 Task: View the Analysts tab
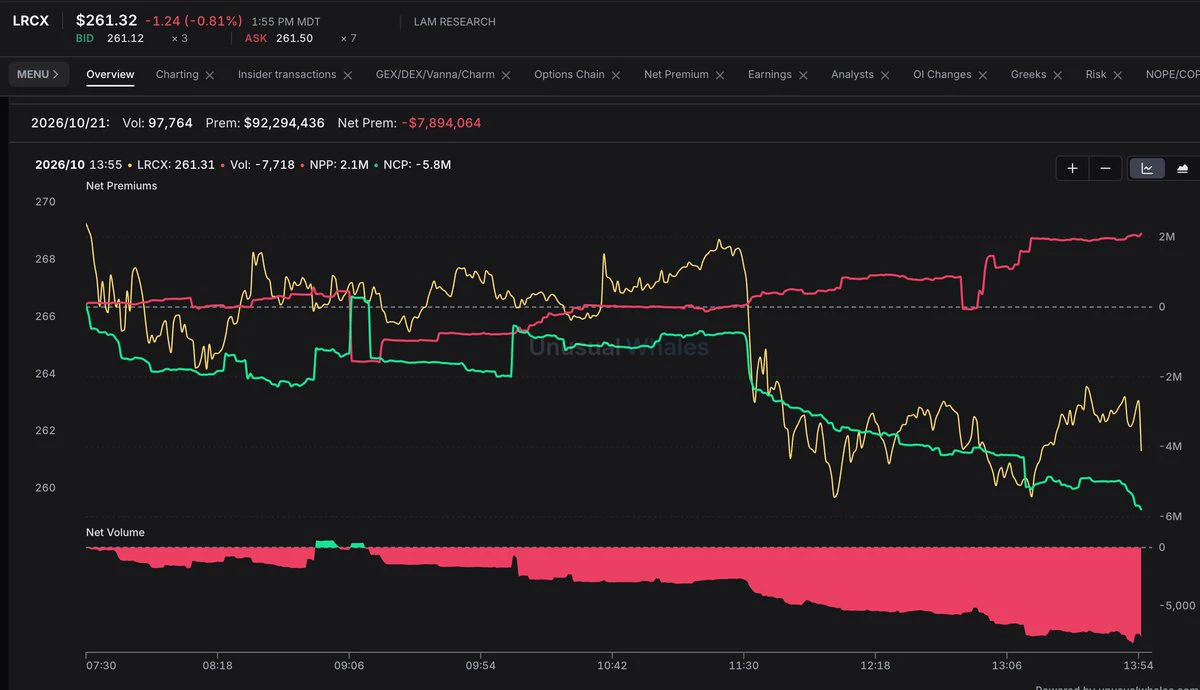click(x=852, y=74)
